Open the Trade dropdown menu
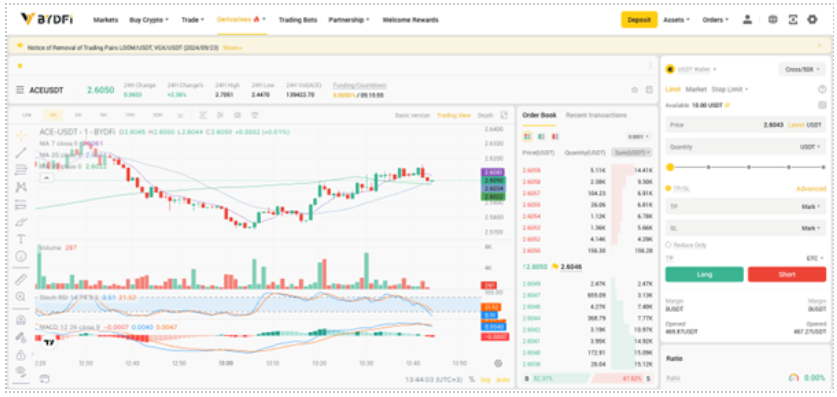The height and width of the screenshot is (397, 837). click(x=193, y=20)
